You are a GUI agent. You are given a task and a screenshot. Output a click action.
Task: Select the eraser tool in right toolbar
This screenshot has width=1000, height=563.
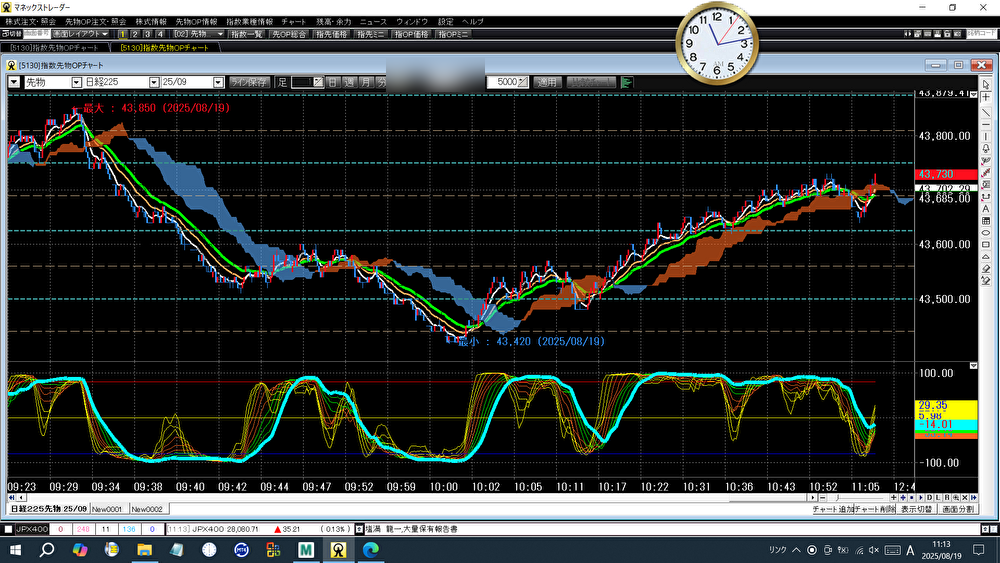point(986,269)
